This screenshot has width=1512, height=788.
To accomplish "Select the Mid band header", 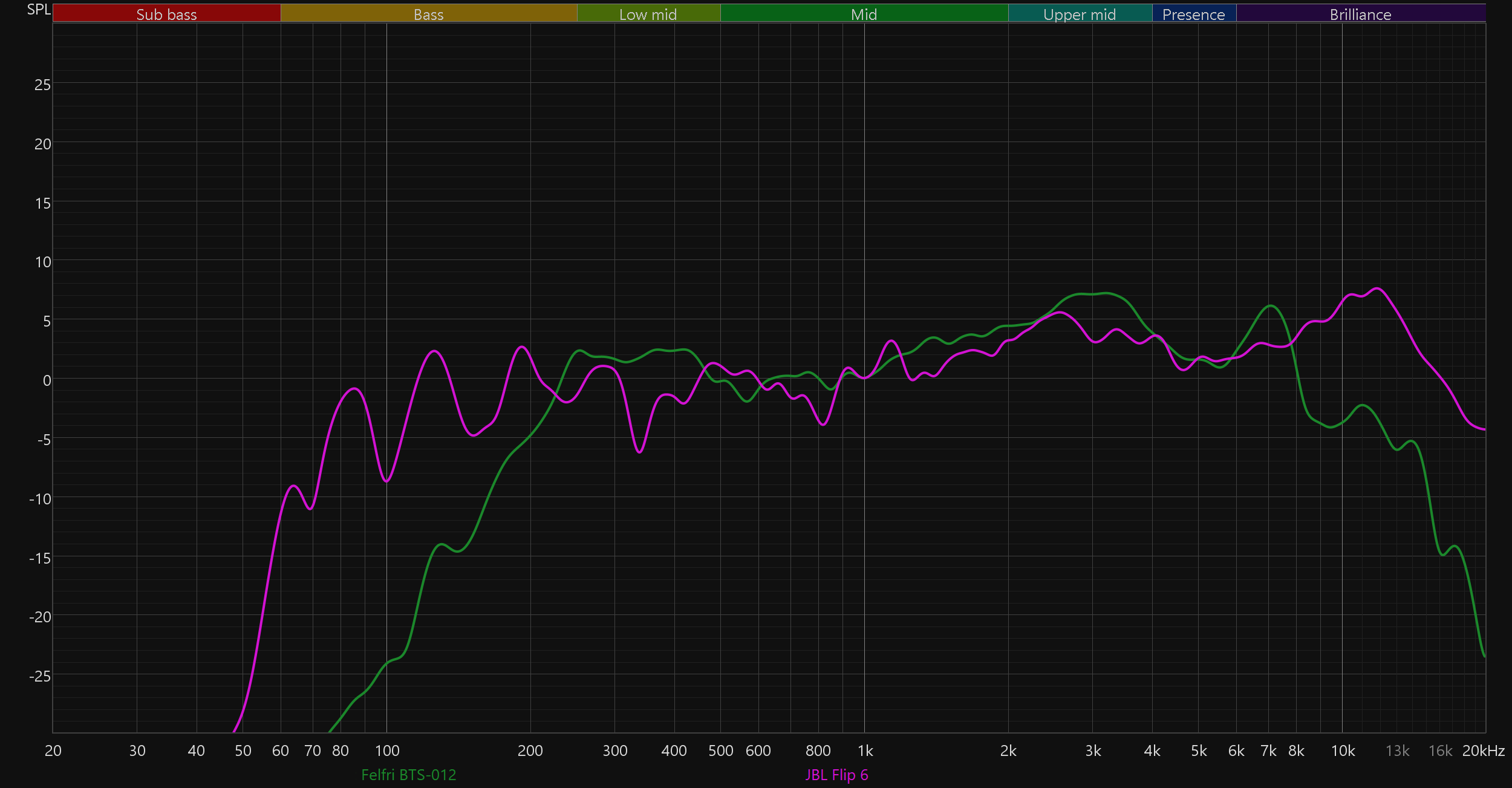I will 864,13.
